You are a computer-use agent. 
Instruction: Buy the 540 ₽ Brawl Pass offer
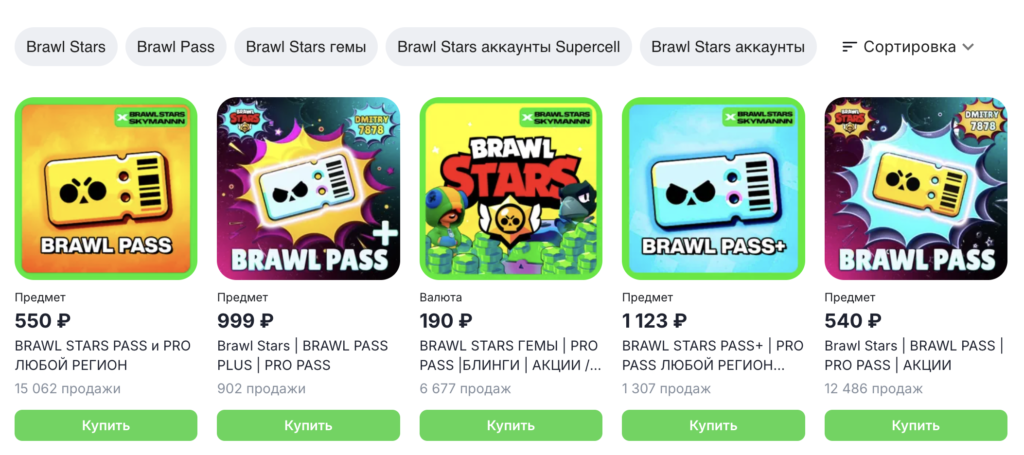(916, 426)
